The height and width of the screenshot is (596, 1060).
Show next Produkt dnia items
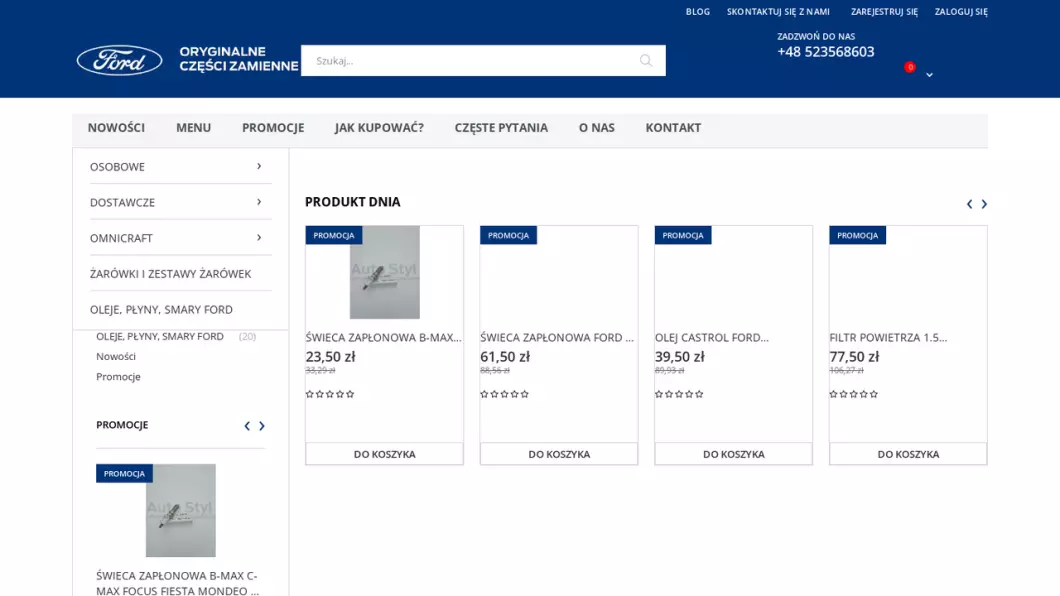(984, 204)
